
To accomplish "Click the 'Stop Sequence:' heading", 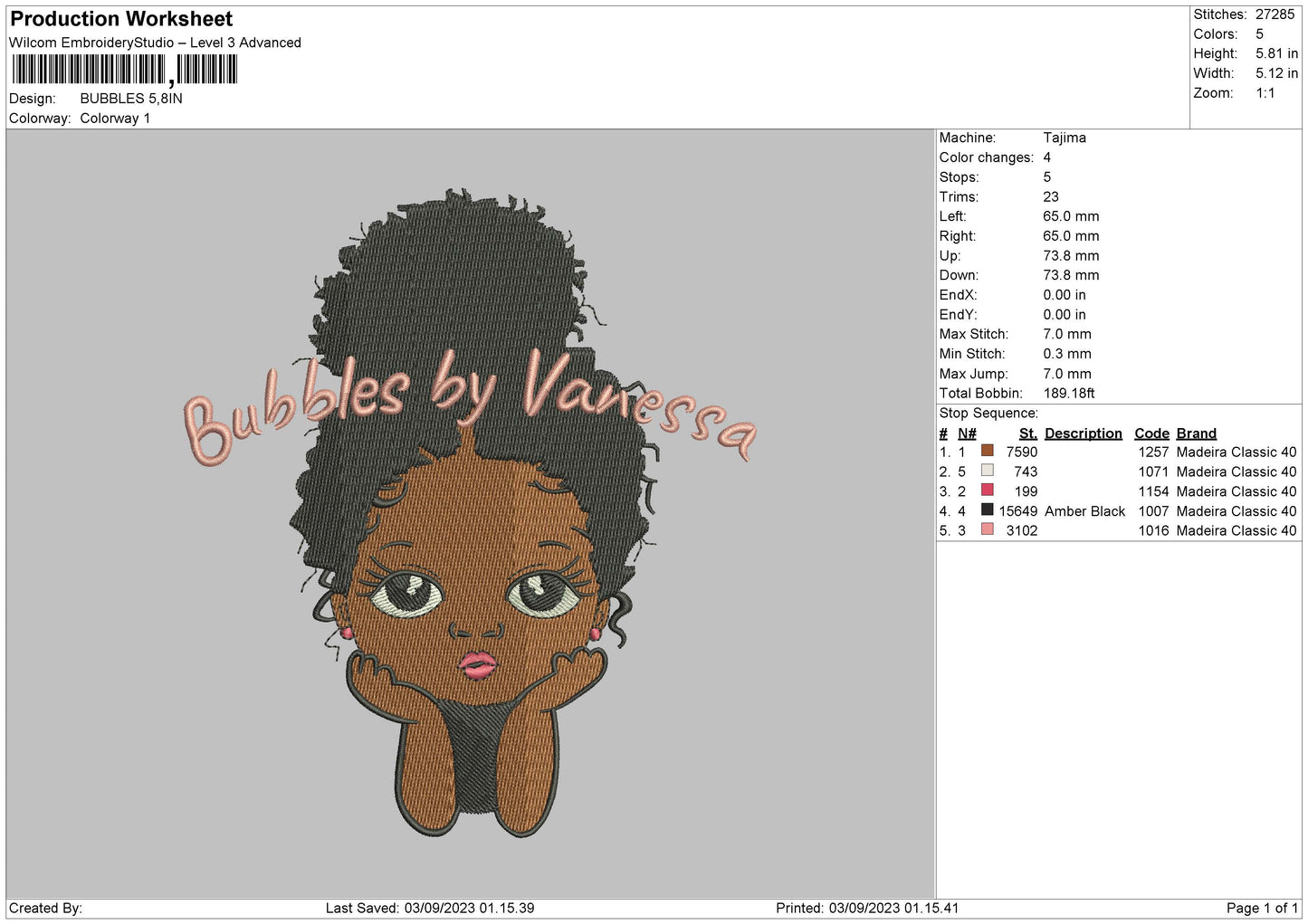I will point(988,413).
